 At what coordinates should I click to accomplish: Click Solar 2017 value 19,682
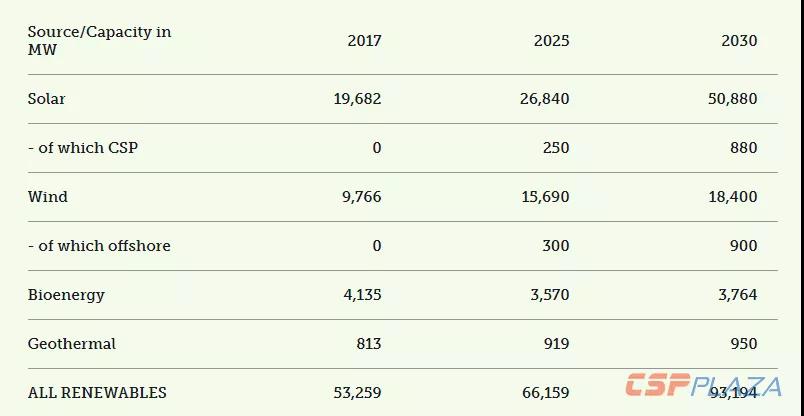357,98
